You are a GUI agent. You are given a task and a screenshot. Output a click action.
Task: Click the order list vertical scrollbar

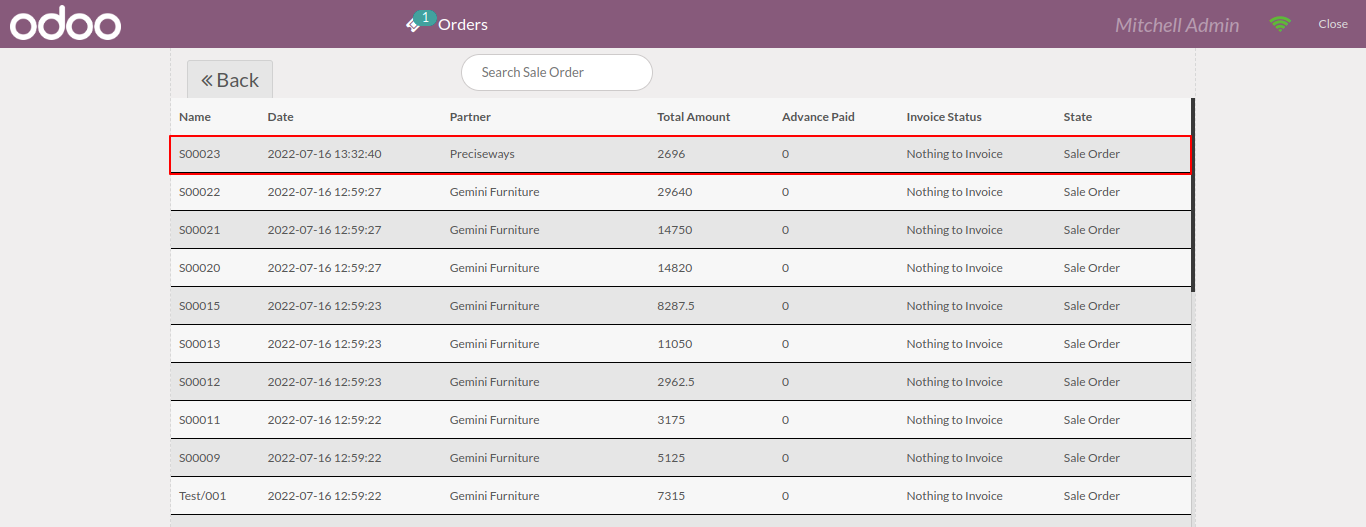tap(1193, 194)
